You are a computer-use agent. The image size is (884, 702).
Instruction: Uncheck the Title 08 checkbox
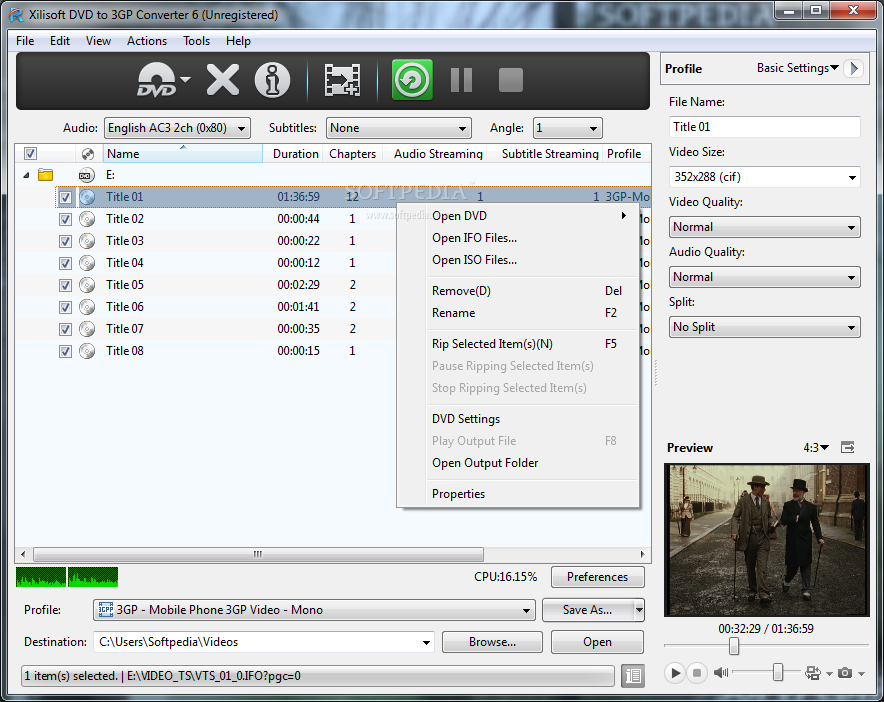click(65, 351)
